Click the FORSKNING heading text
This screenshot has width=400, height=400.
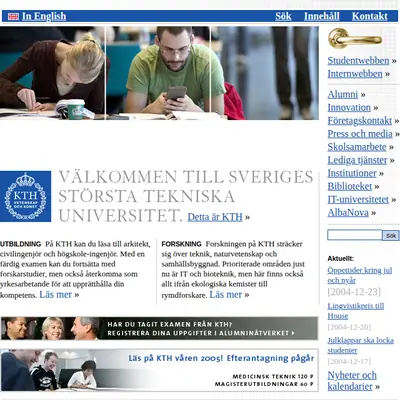tap(181, 244)
